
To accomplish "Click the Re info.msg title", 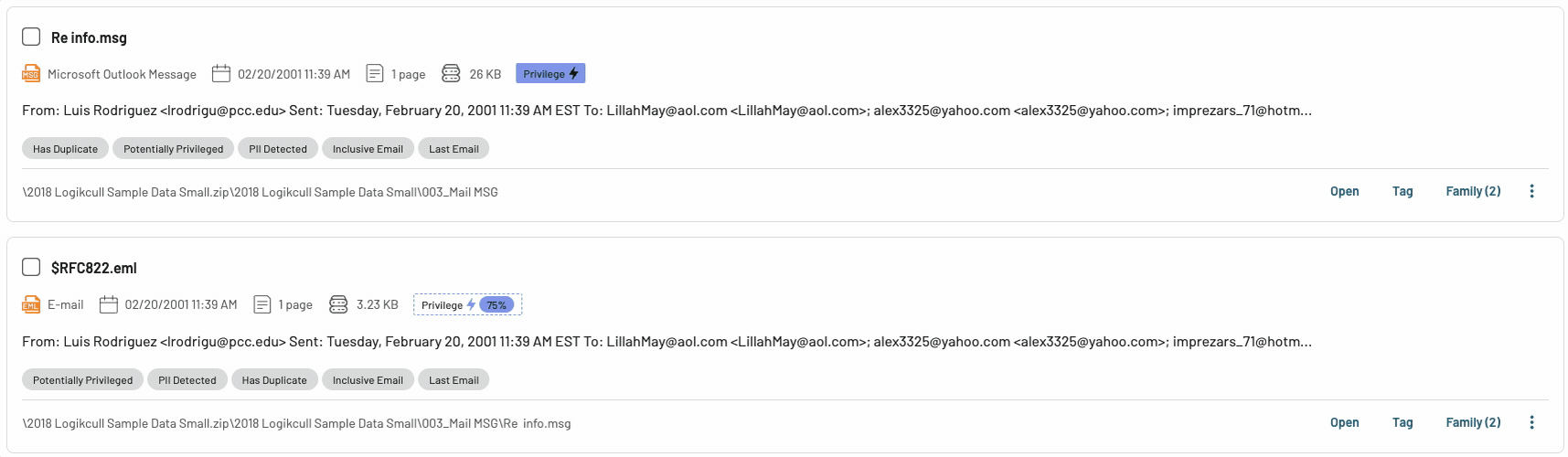I will coord(89,37).
